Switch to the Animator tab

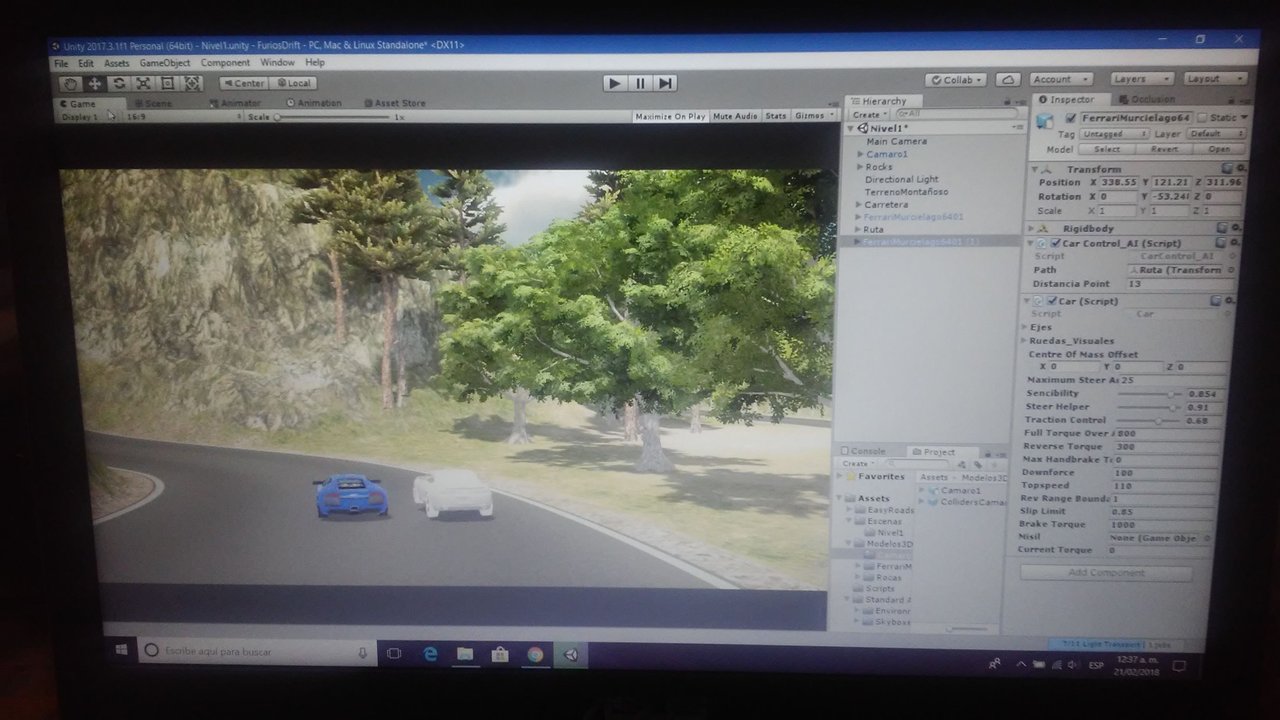click(236, 102)
